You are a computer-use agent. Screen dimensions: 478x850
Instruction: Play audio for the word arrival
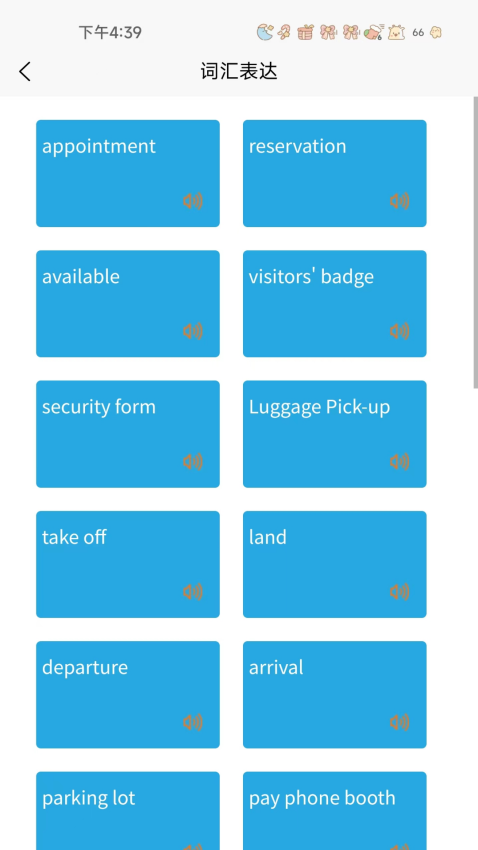click(x=399, y=723)
